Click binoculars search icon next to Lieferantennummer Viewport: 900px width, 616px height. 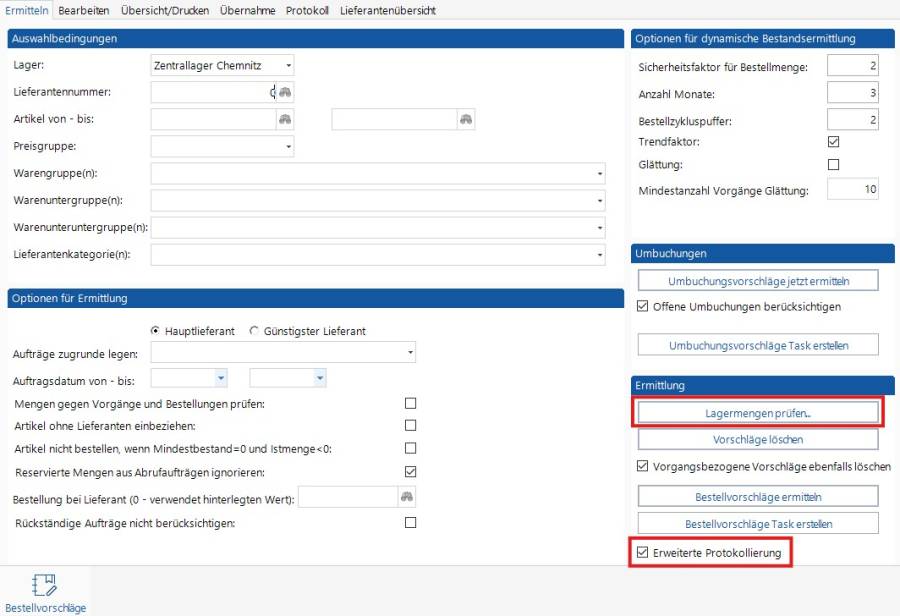pyautogui.click(x=285, y=92)
